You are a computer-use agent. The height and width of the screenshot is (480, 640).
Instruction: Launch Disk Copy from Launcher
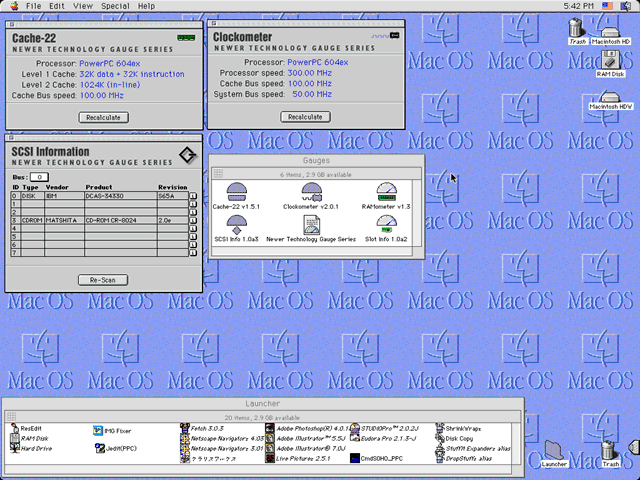[x=454, y=438]
